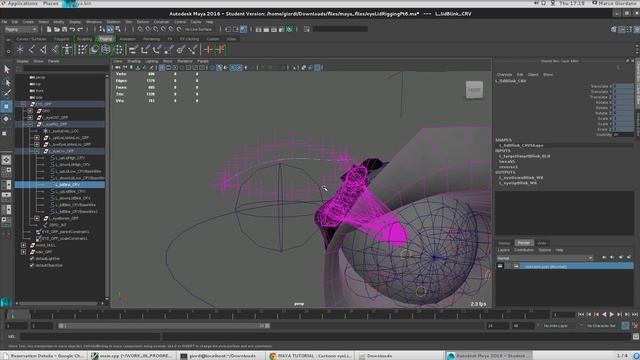
Task: Choose the Paint selection brush tool
Action: pos(7,93)
